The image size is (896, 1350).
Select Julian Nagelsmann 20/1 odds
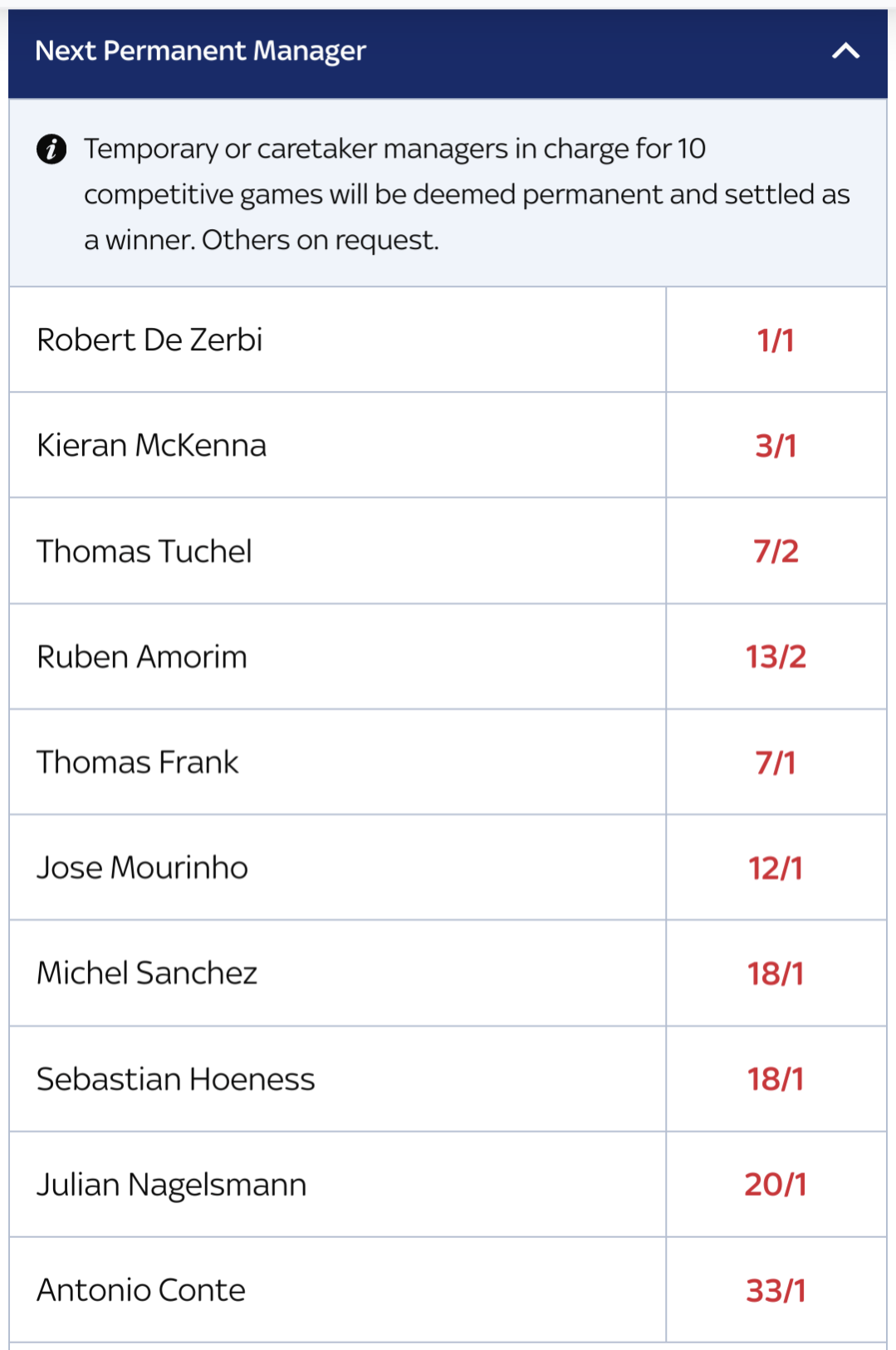(776, 1185)
